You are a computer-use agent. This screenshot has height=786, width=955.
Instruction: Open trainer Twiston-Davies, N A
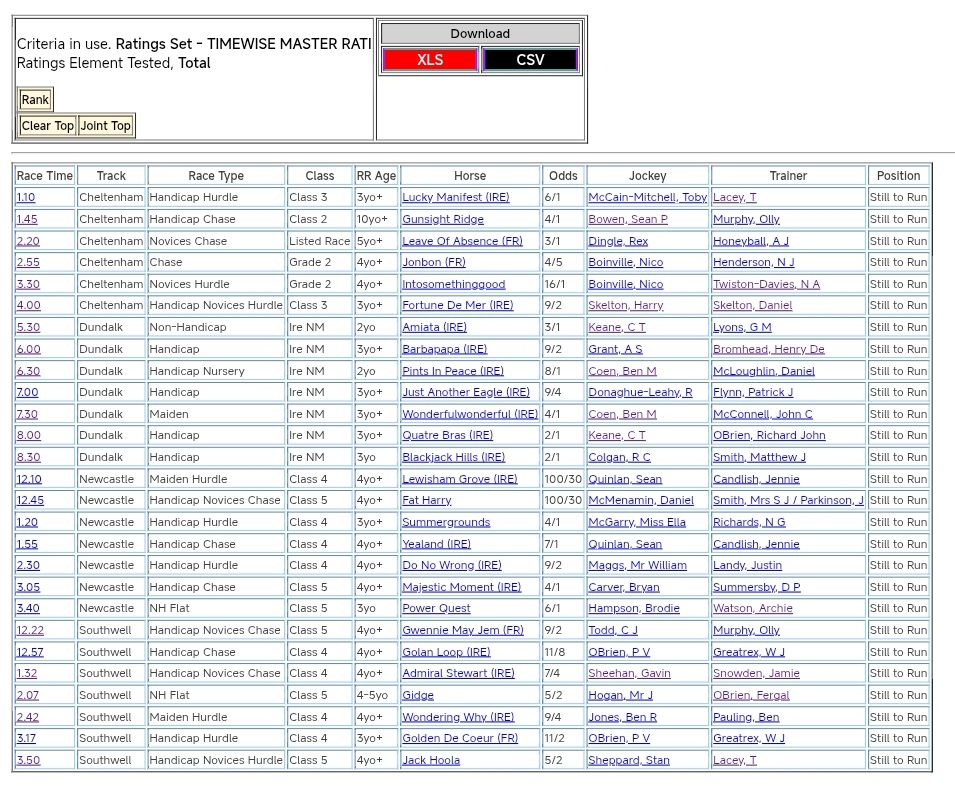[x=766, y=285]
